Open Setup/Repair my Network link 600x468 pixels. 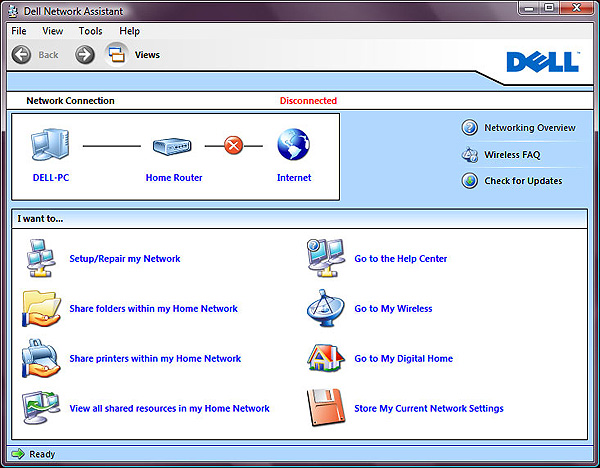(x=125, y=259)
